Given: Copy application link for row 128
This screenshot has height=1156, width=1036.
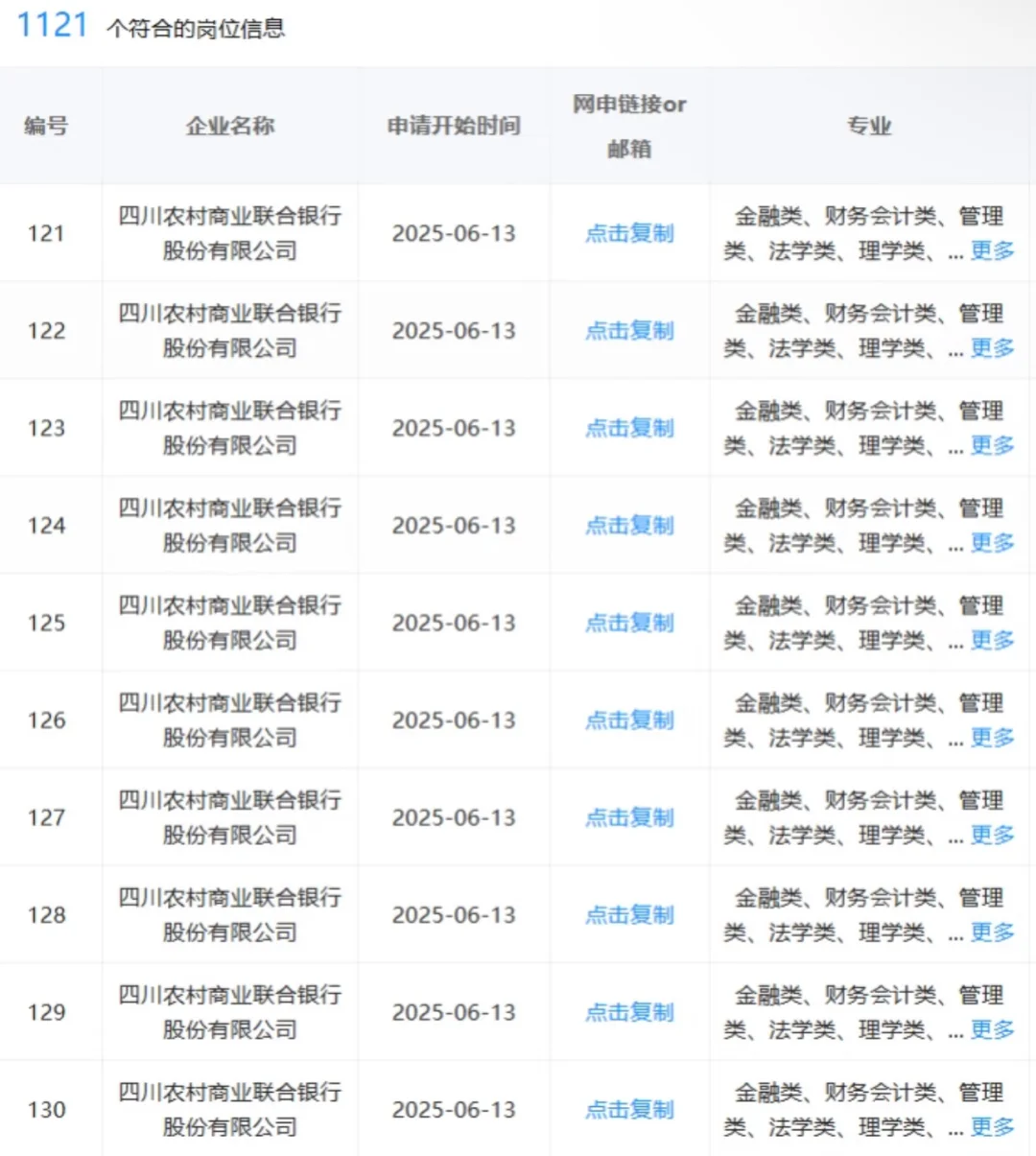Looking at the screenshot, I should (x=629, y=915).
